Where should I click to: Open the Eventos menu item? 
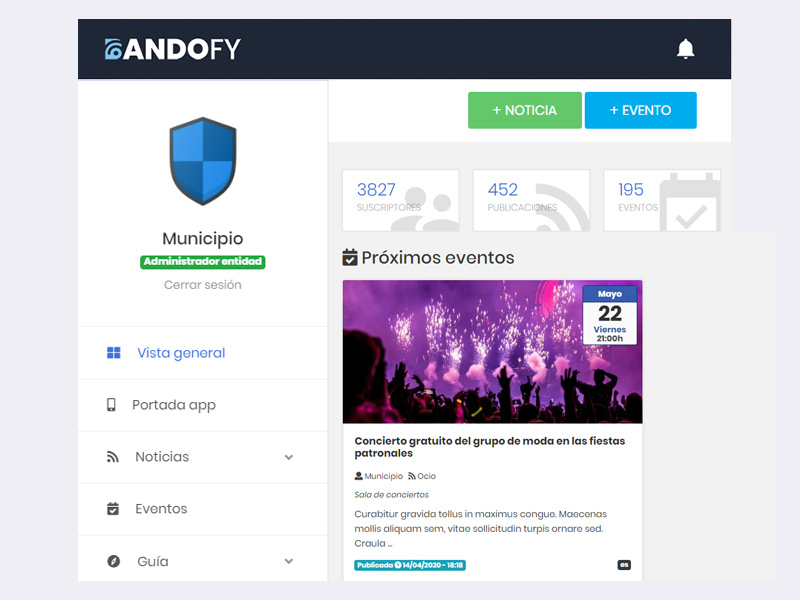click(203, 509)
